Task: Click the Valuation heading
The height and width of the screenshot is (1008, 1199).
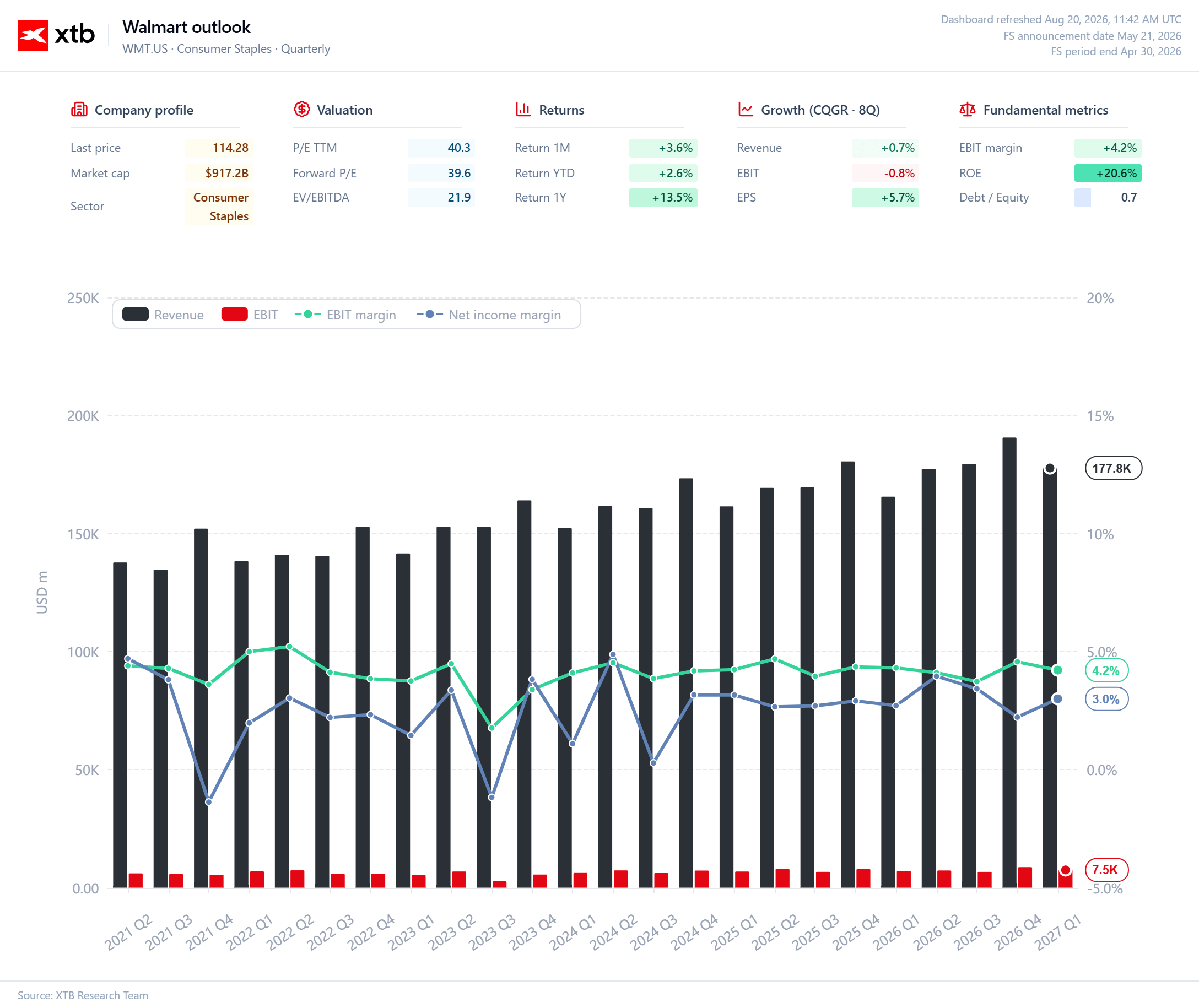Action: click(344, 110)
